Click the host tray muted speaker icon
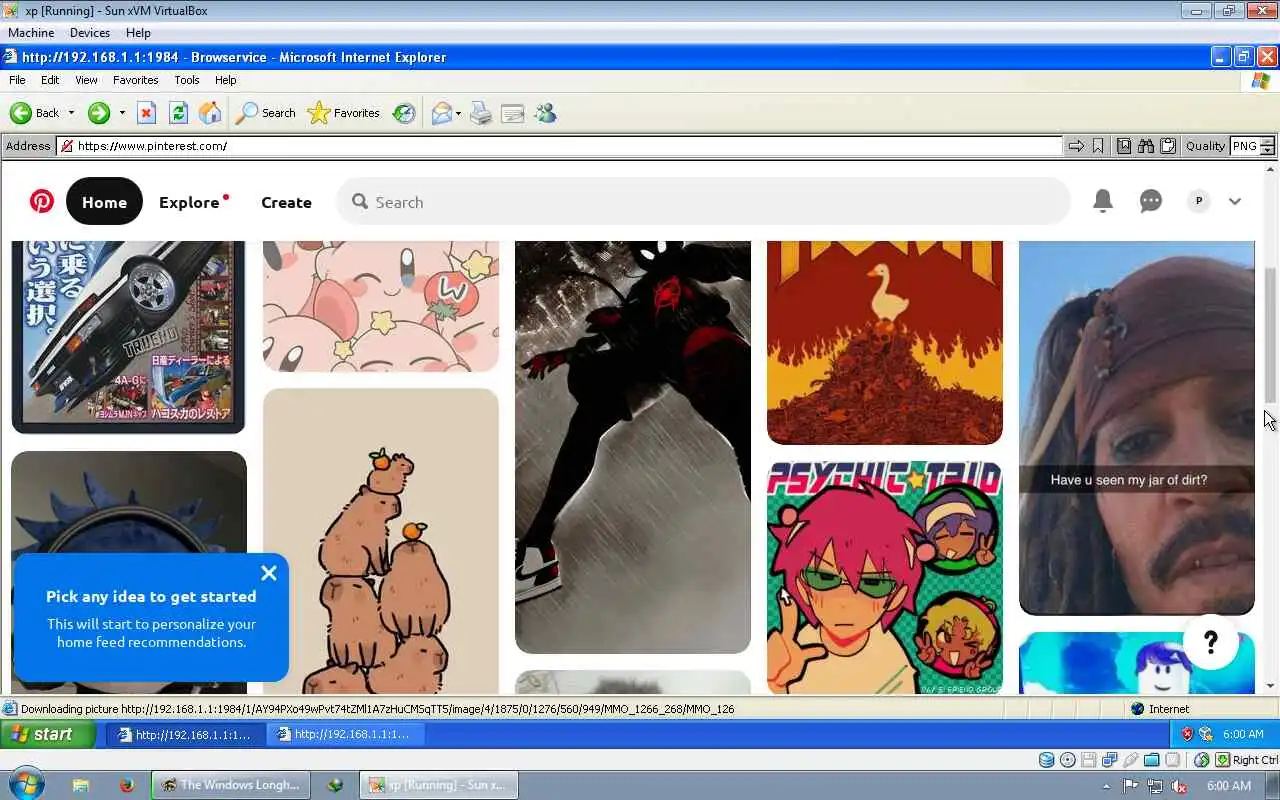1280x800 pixels. pyautogui.click(x=1180, y=786)
